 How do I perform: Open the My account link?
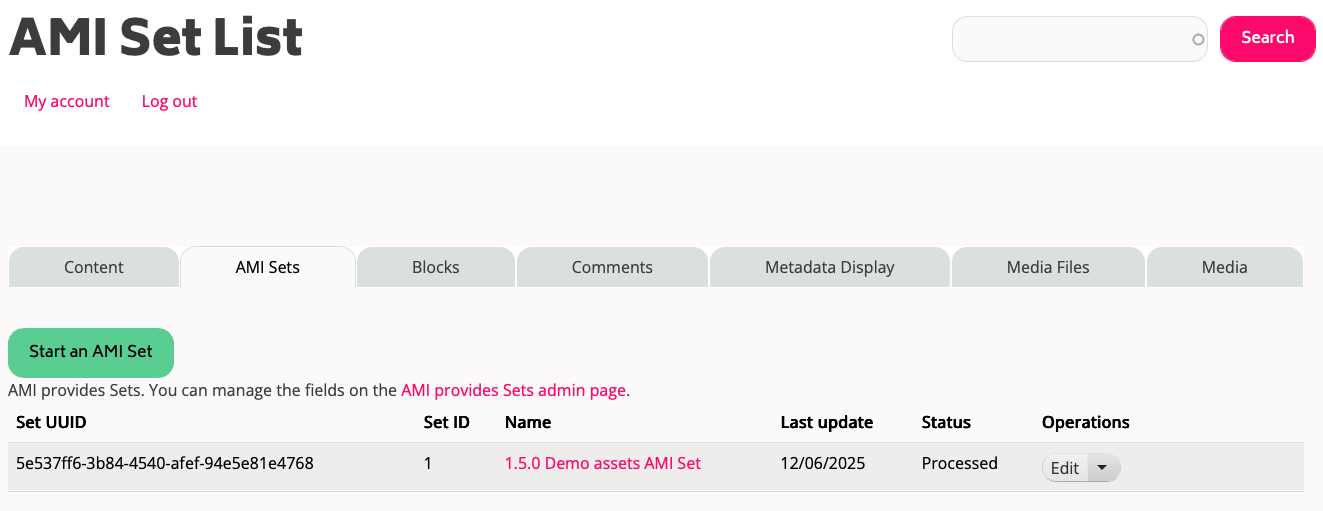click(x=67, y=101)
